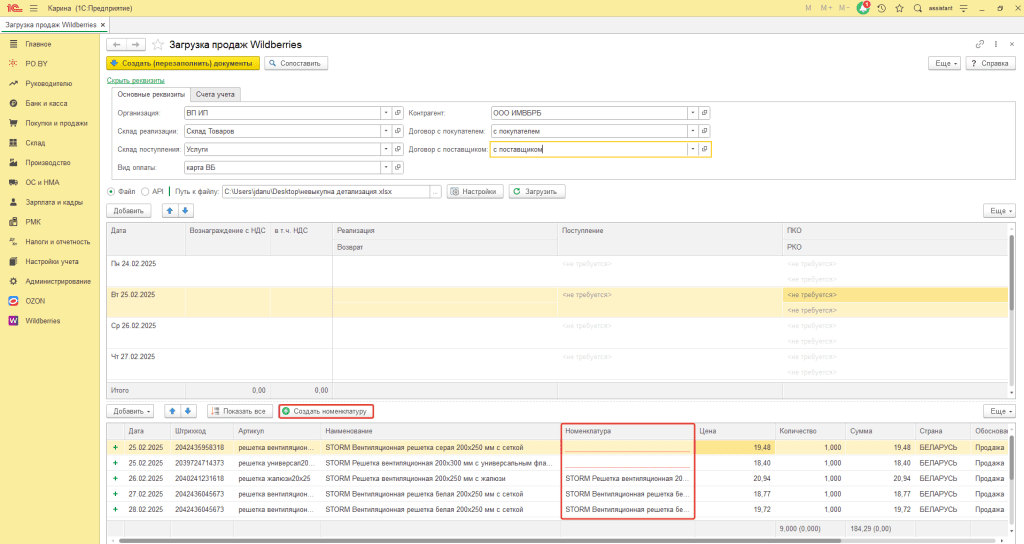
Task: Open Администрирование gear section
Action: coord(58,281)
